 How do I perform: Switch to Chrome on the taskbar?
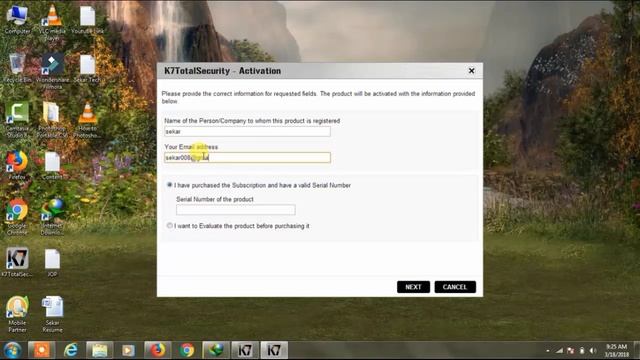187,350
